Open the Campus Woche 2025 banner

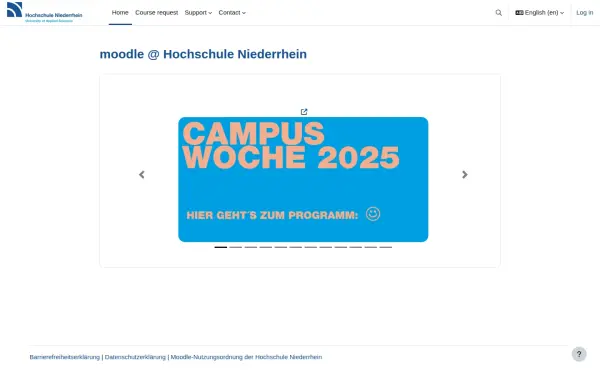[x=303, y=179]
